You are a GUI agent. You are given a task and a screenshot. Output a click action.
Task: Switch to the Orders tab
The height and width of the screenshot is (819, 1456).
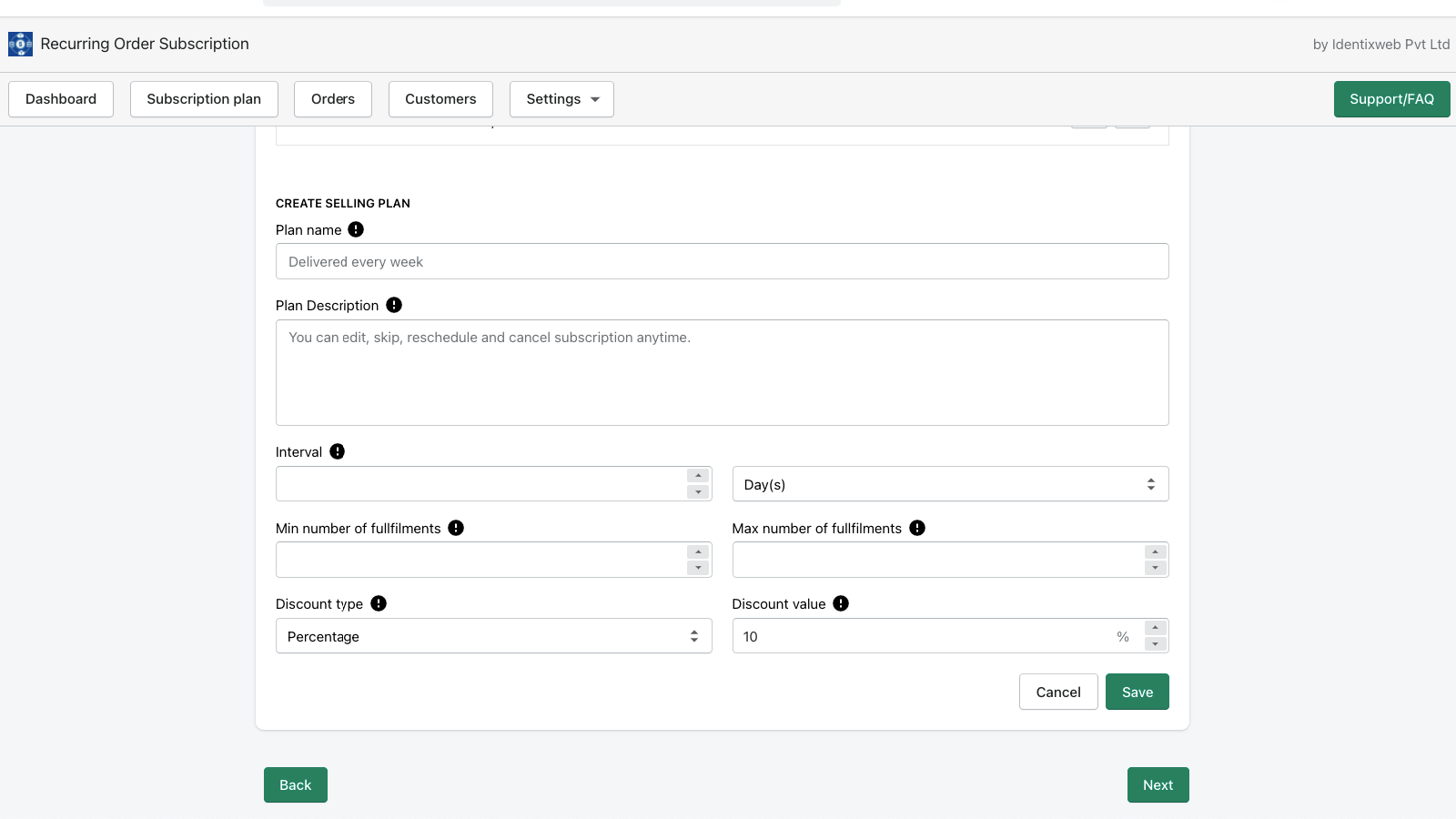tap(333, 99)
